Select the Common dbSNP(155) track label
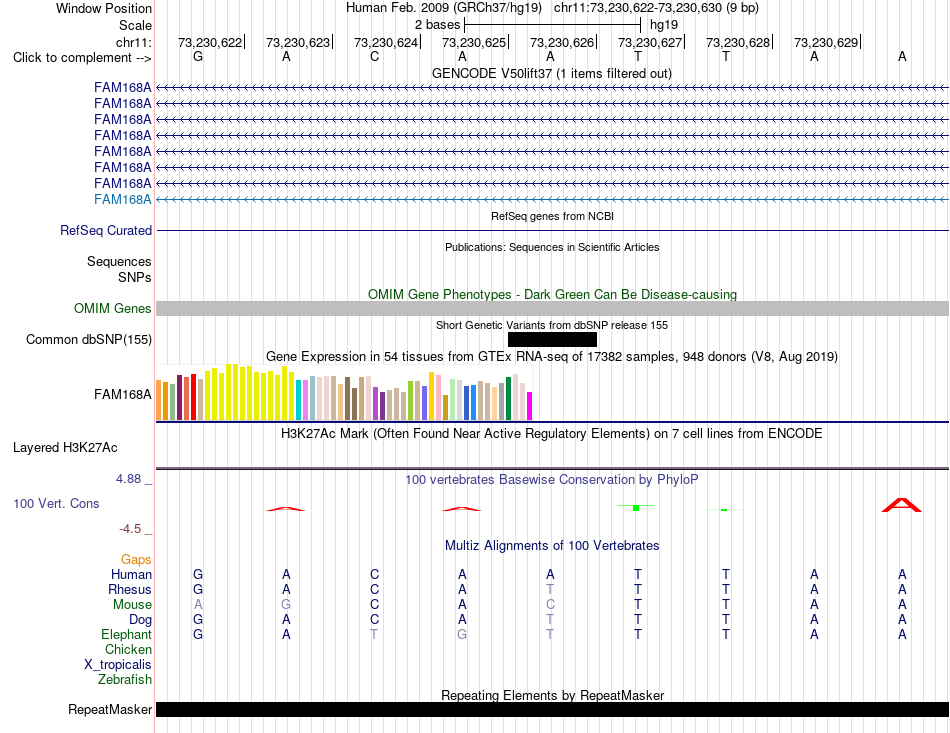The width and height of the screenshot is (950, 733). (x=88, y=339)
